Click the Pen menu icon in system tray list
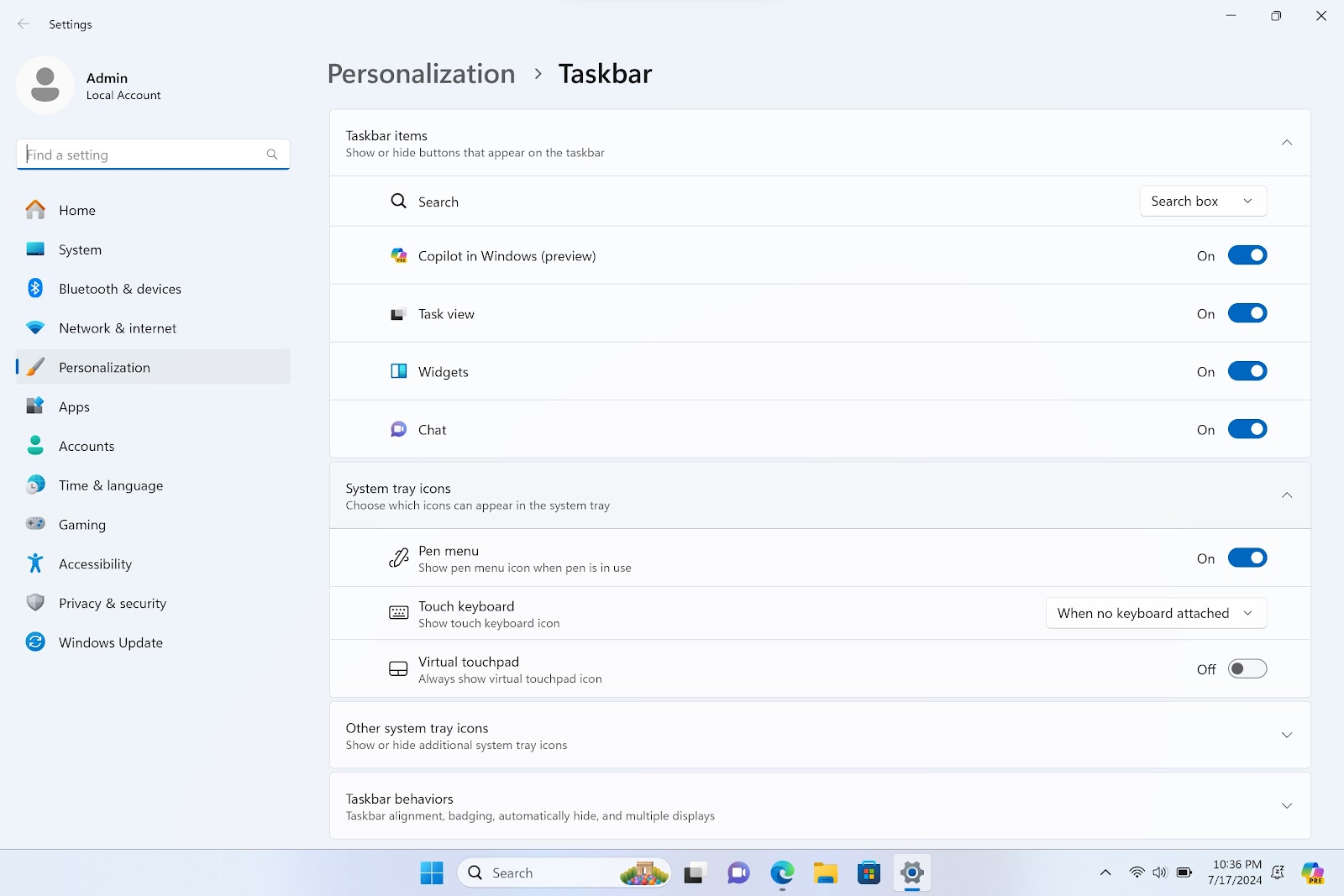The width and height of the screenshot is (1344, 896). point(399,558)
